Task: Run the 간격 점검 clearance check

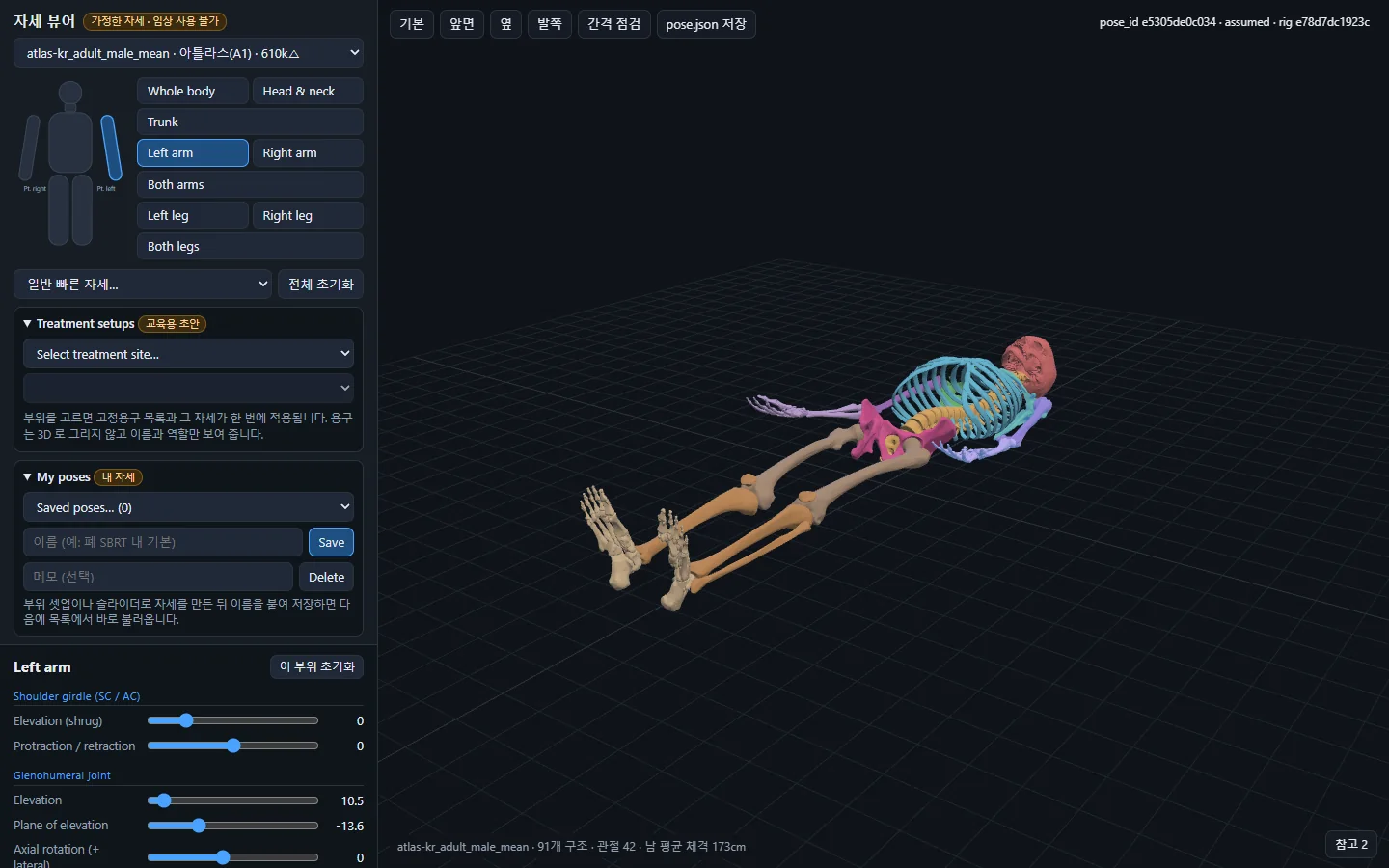Action: [x=614, y=24]
